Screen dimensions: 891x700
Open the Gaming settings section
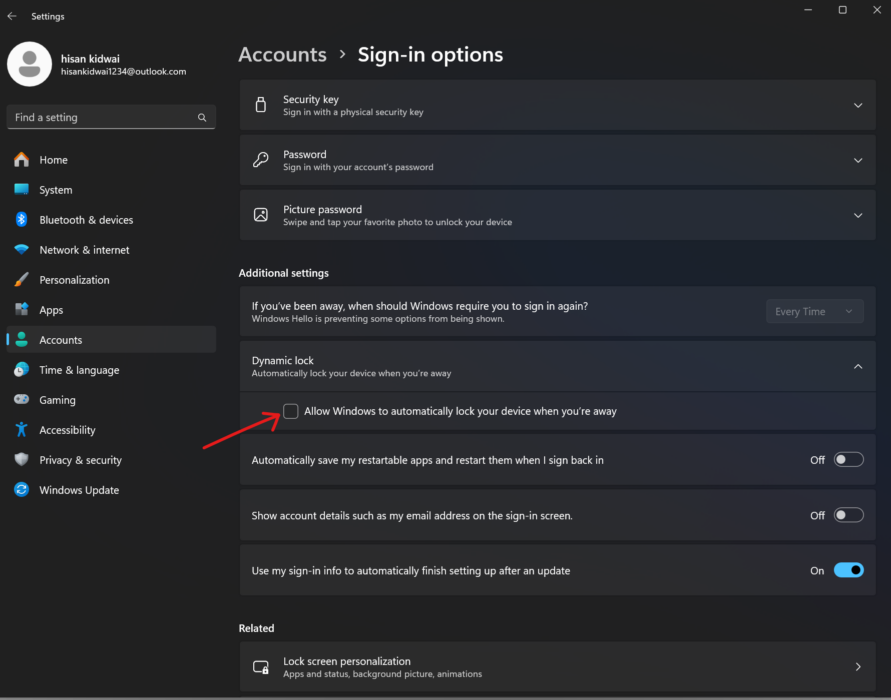(x=58, y=399)
